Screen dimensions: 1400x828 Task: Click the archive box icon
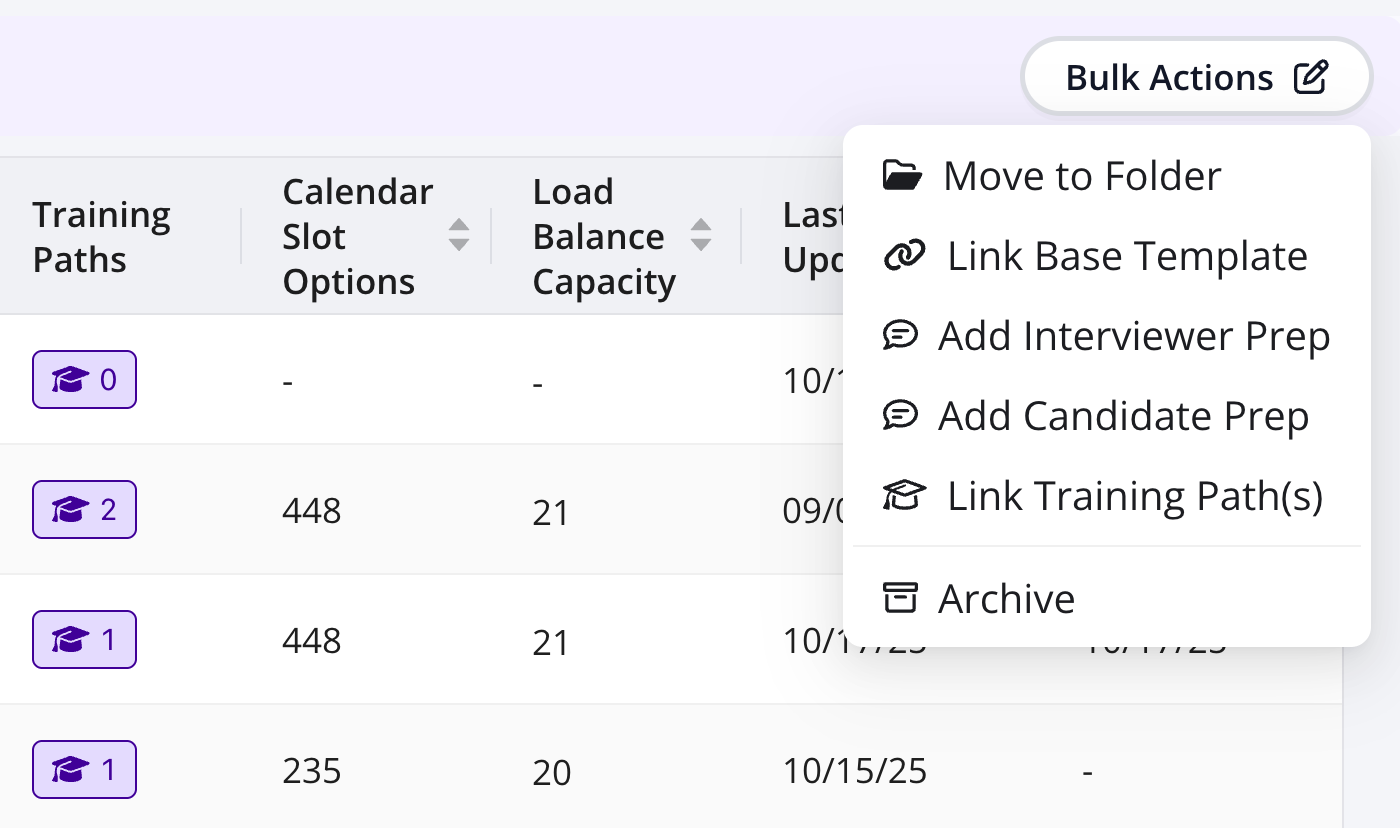900,598
